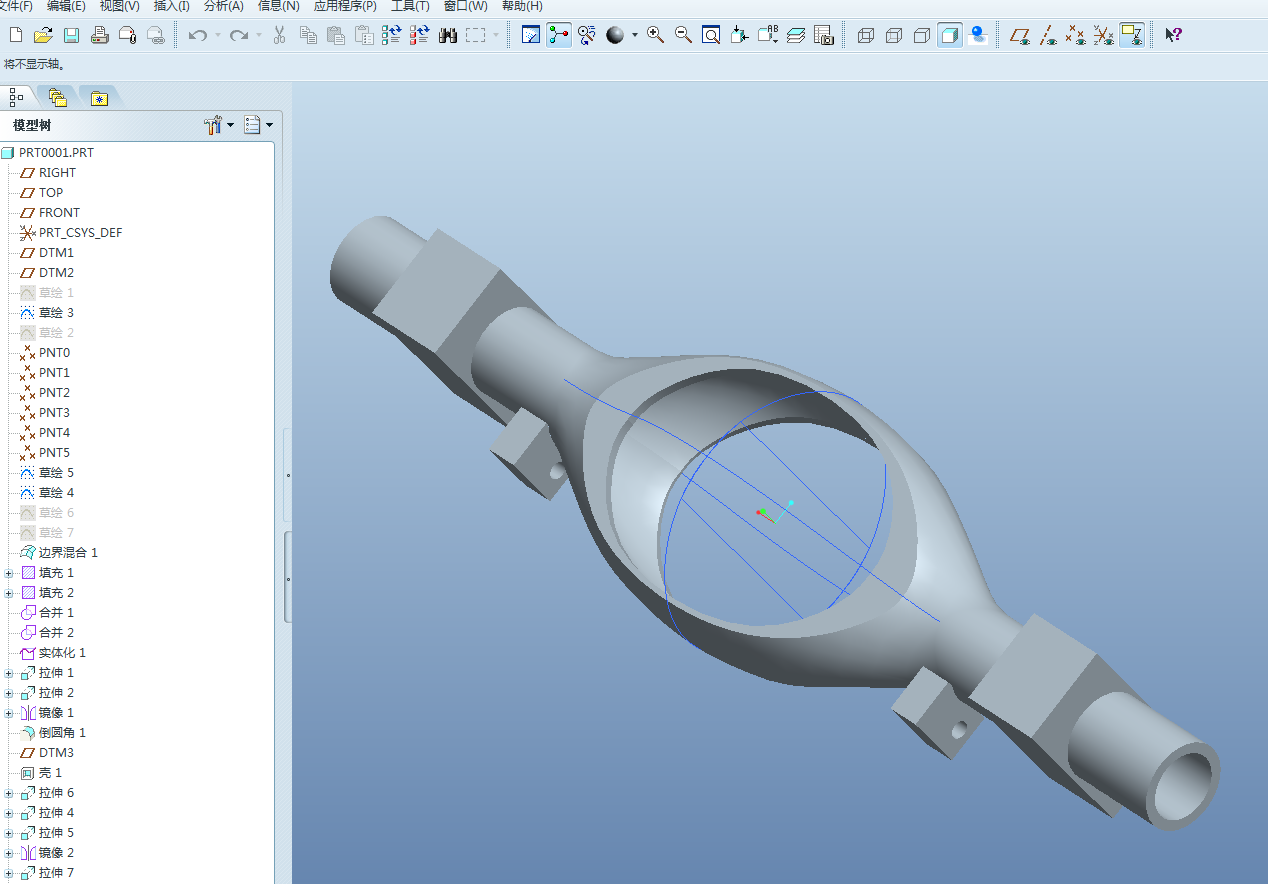Image resolution: width=1268 pixels, height=884 pixels.
Task: Toggle datum planes display
Action: tap(1020, 36)
